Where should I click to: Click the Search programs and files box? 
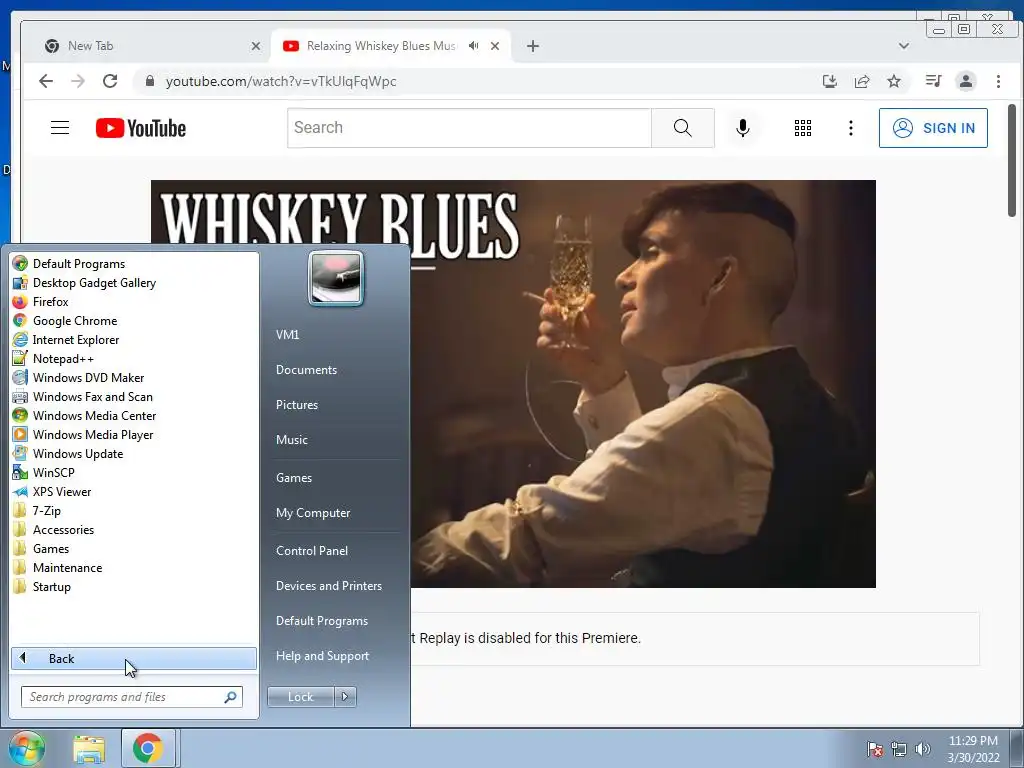pyautogui.click(x=132, y=697)
